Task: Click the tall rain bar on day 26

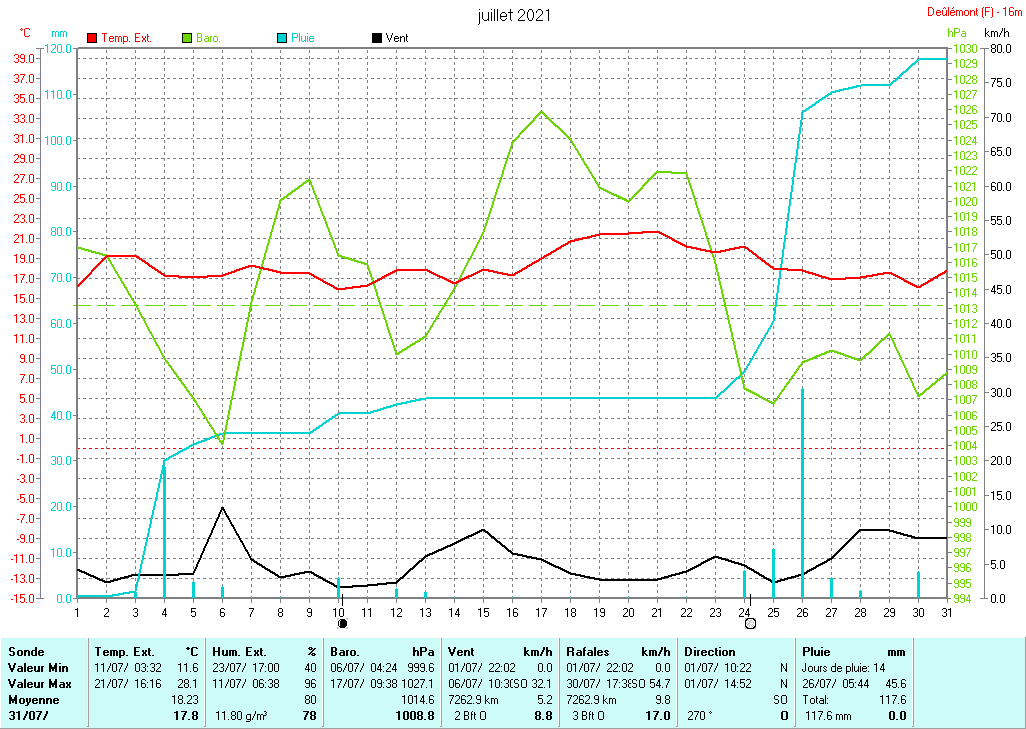Action: click(x=803, y=492)
